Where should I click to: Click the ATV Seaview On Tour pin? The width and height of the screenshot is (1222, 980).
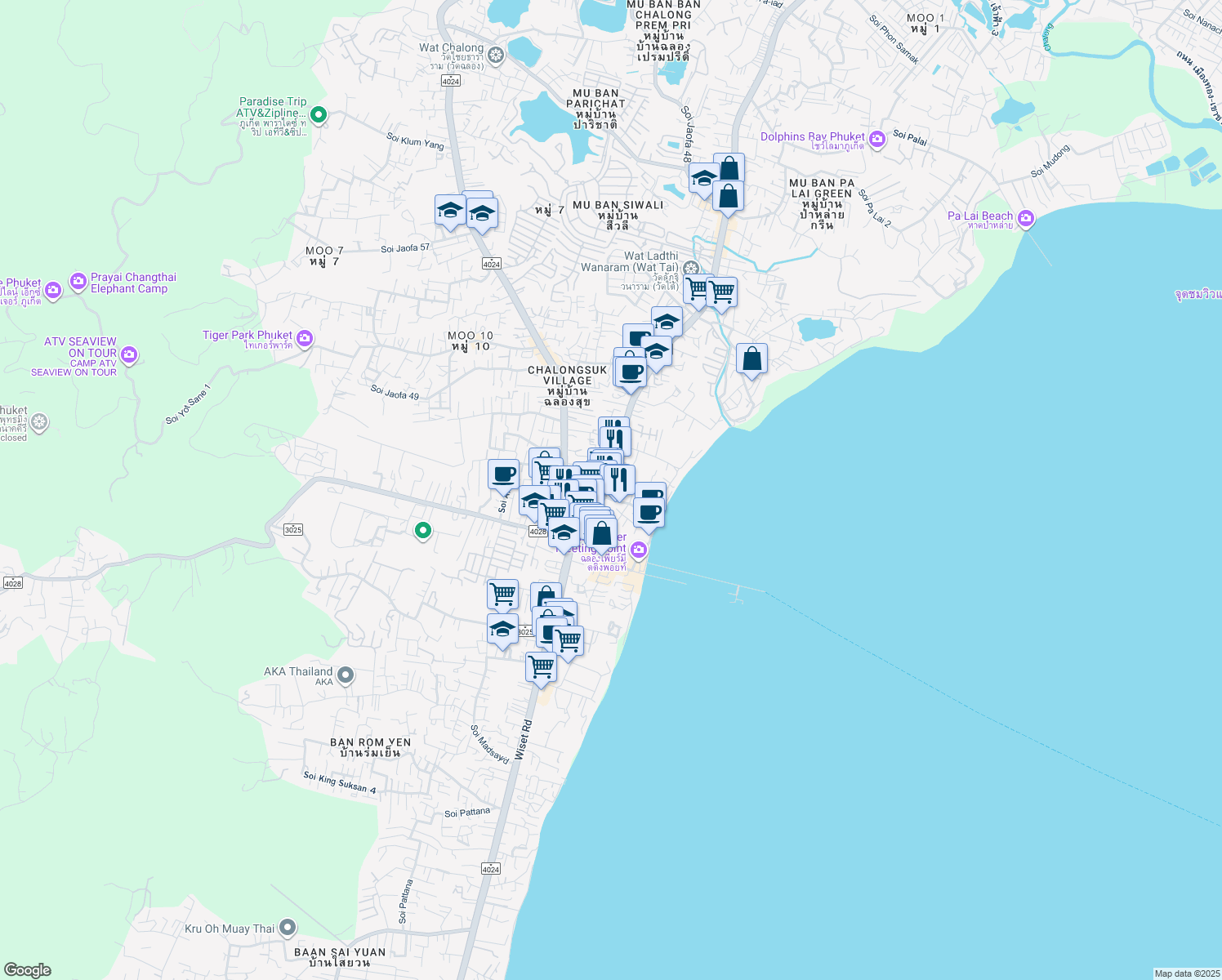(128, 355)
